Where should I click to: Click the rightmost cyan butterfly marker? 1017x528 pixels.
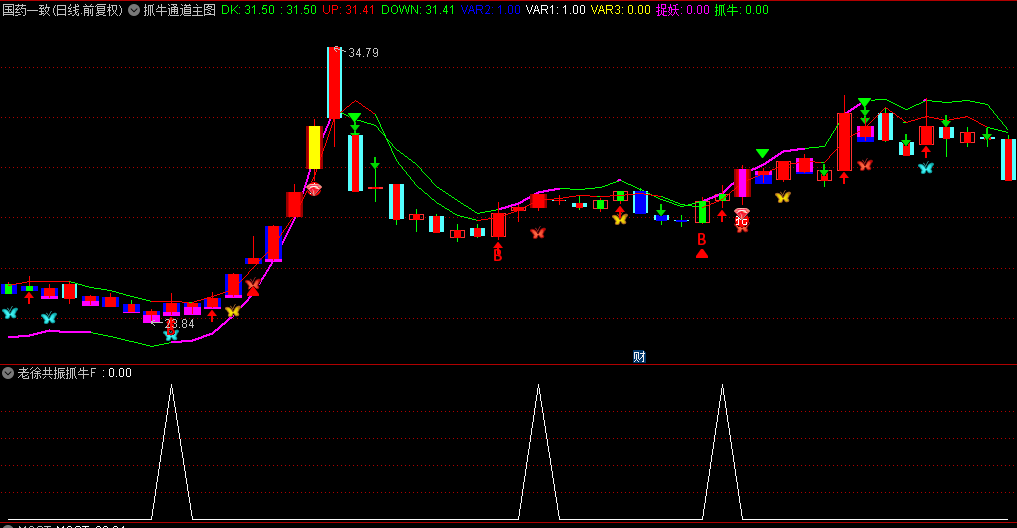[x=926, y=168]
